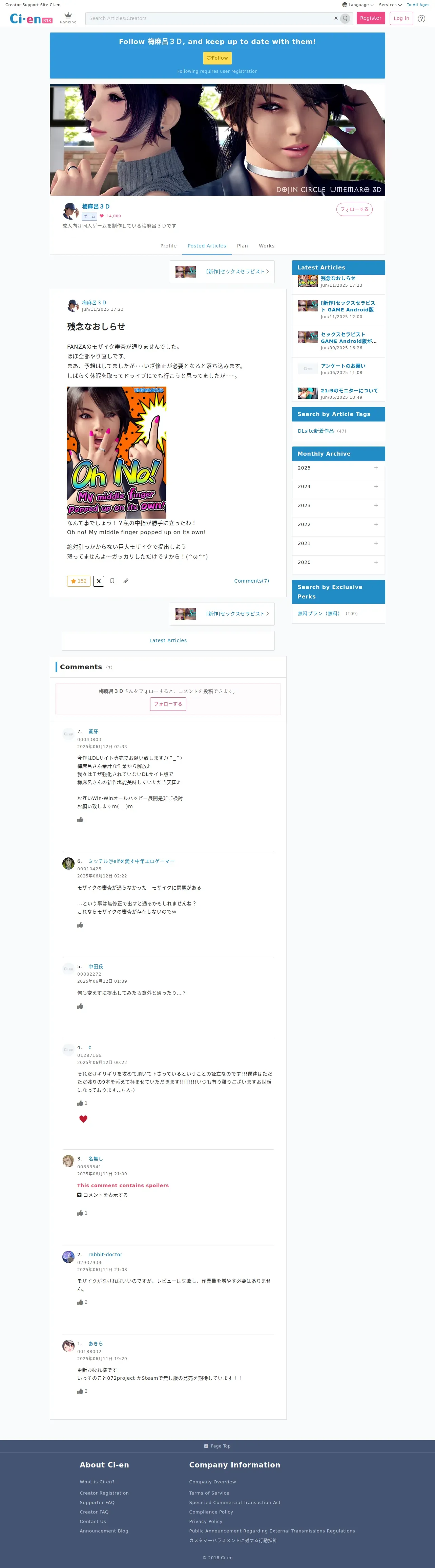435x1568 pixels.
Task: Click フォローする button beside profile name
Action: tap(355, 210)
